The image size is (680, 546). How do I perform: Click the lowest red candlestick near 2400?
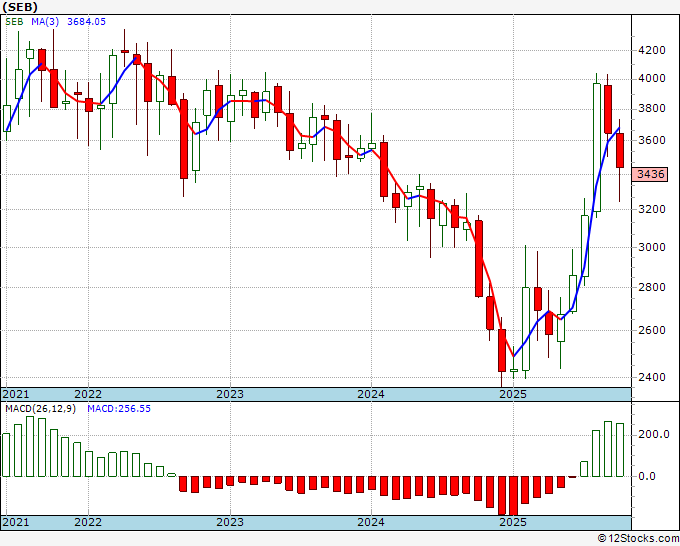(x=502, y=350)
